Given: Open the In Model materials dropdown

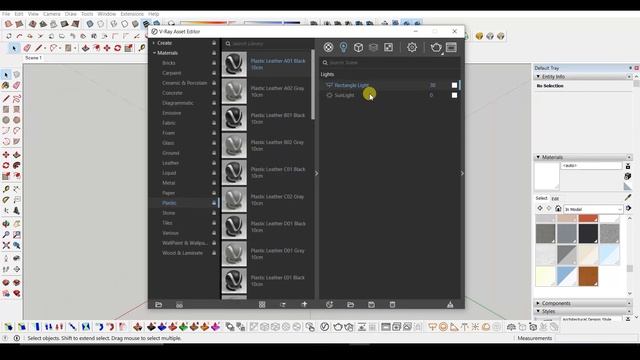Looking at the screenshot, I should [593, 209].
